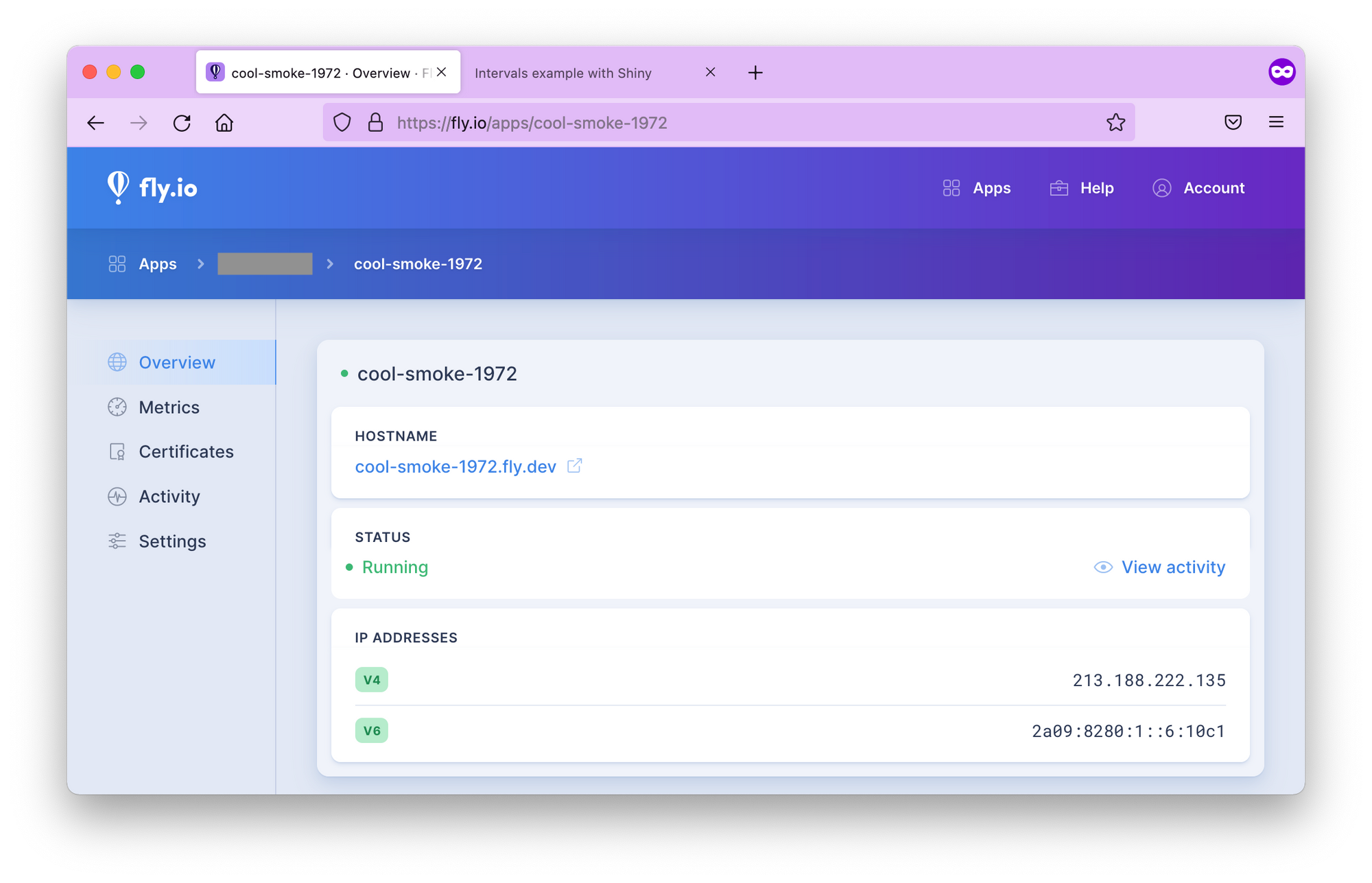Select the Activity pulse icon

pos(117,496)
